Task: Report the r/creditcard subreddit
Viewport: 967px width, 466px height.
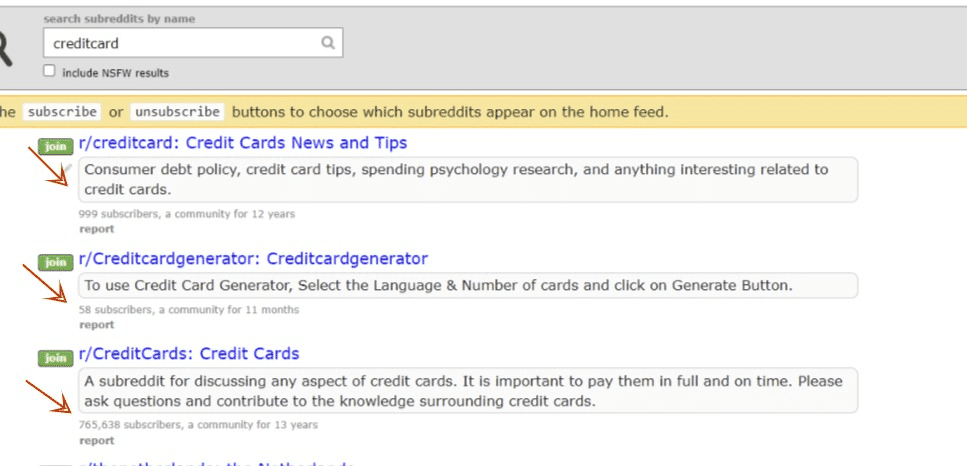Action: 96,229
